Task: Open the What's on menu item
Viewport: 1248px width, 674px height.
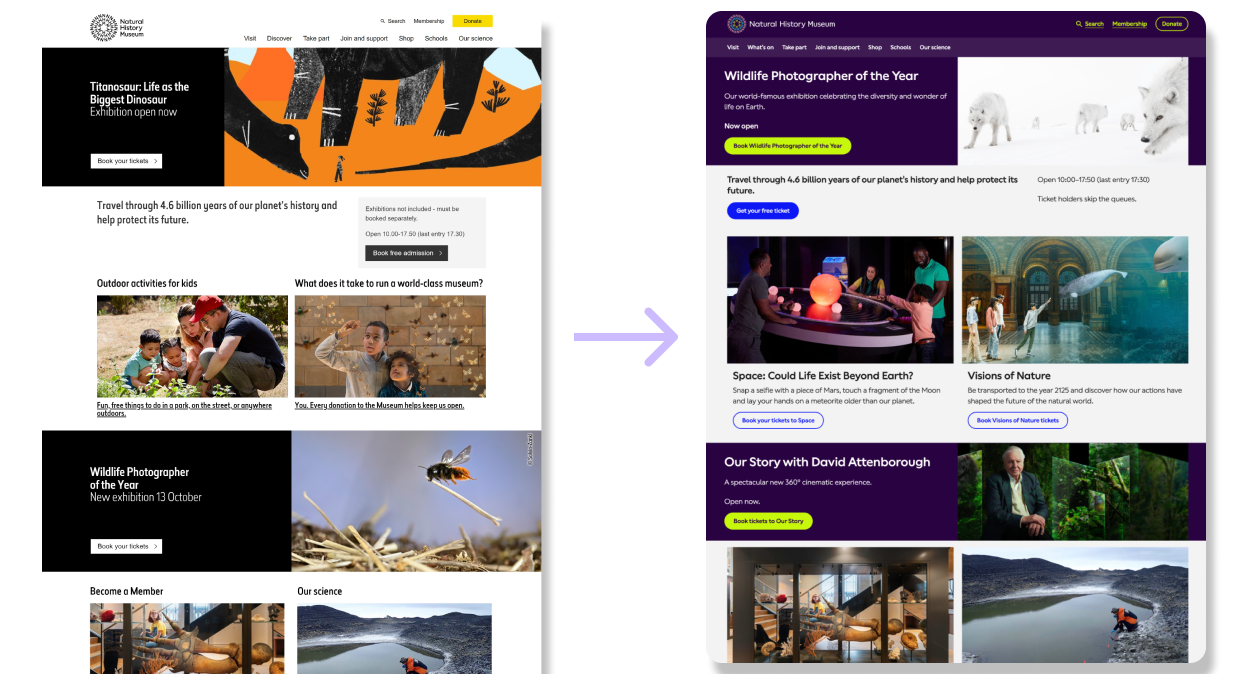Action: coord(760,47)
